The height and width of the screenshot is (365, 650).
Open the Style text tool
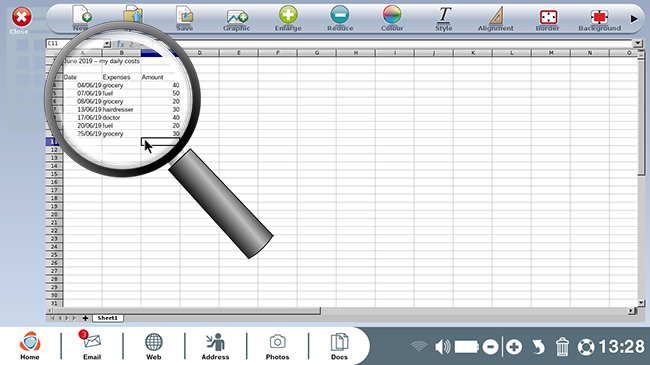point(444,19)
